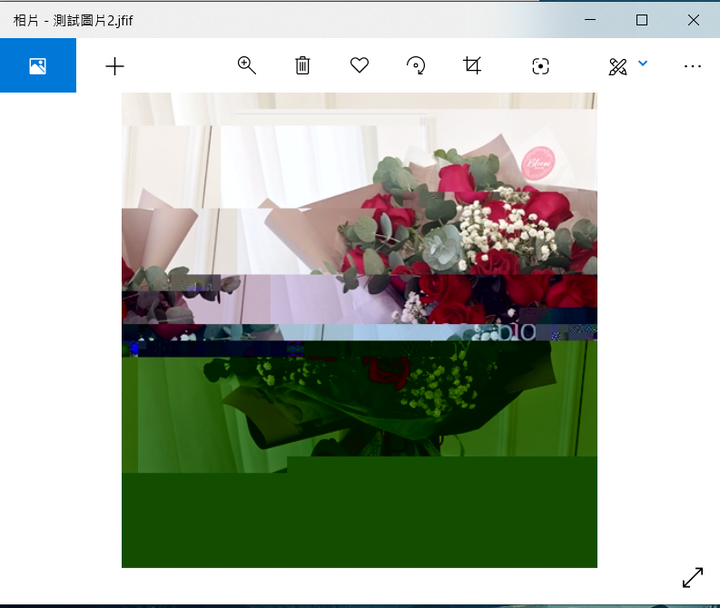720x608 pixels.
Task: Open the photo collection view icon
Action: tap(38, 66)
